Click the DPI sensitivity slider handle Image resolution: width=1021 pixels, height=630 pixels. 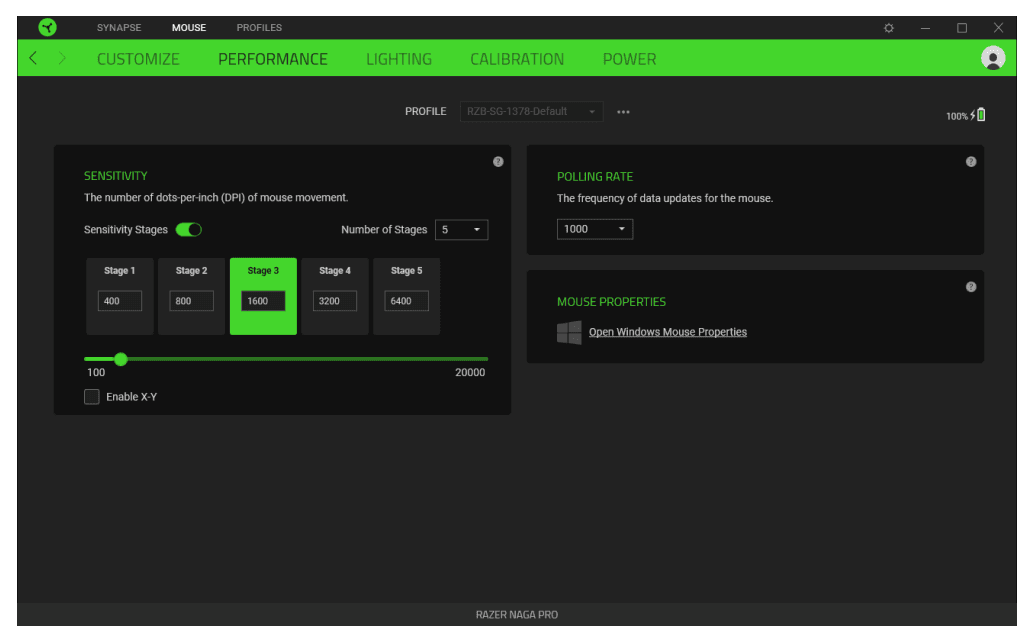click(121, 358)
